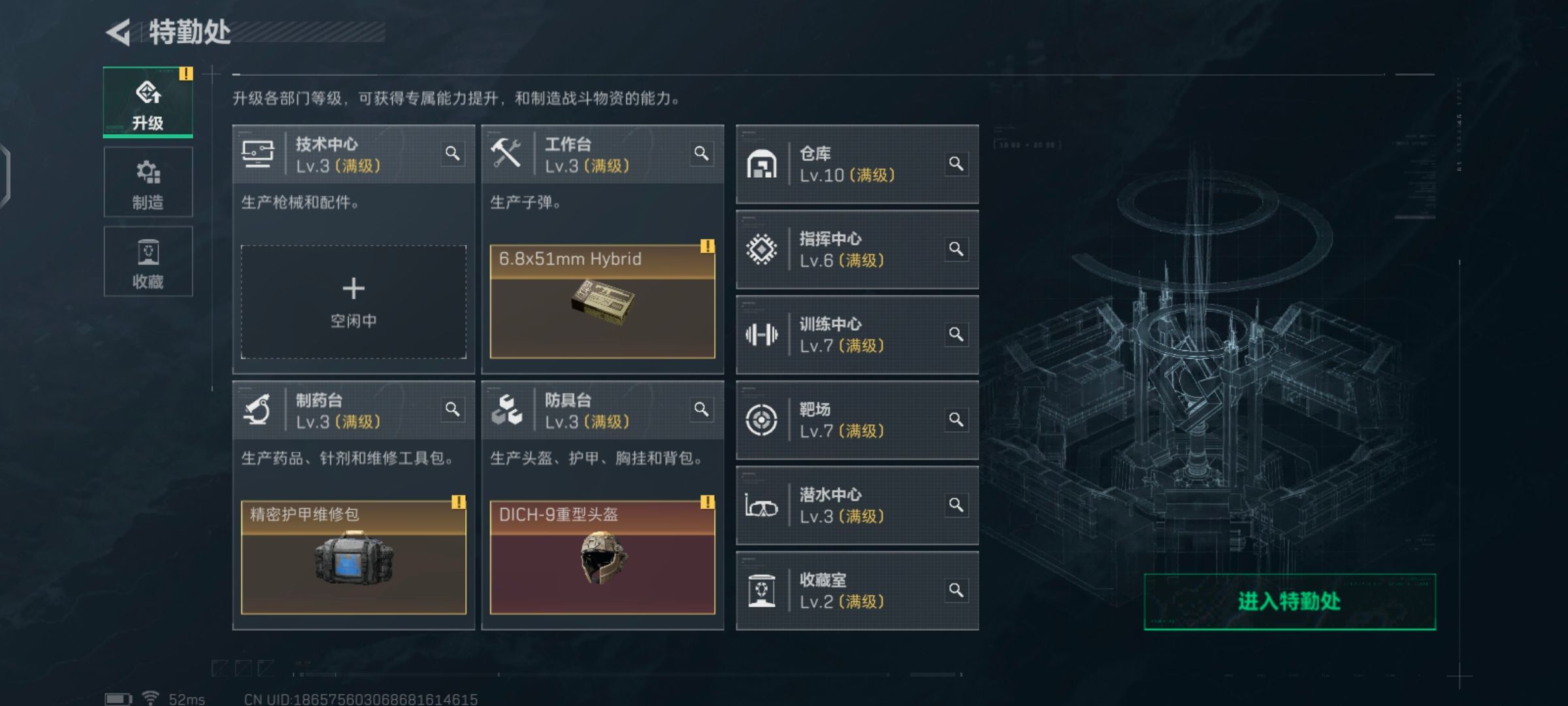The height and width of the screenshot is (706, 1568).
Task: Go back using the arrow beside 特勤处
Action: tap(118, 32)
